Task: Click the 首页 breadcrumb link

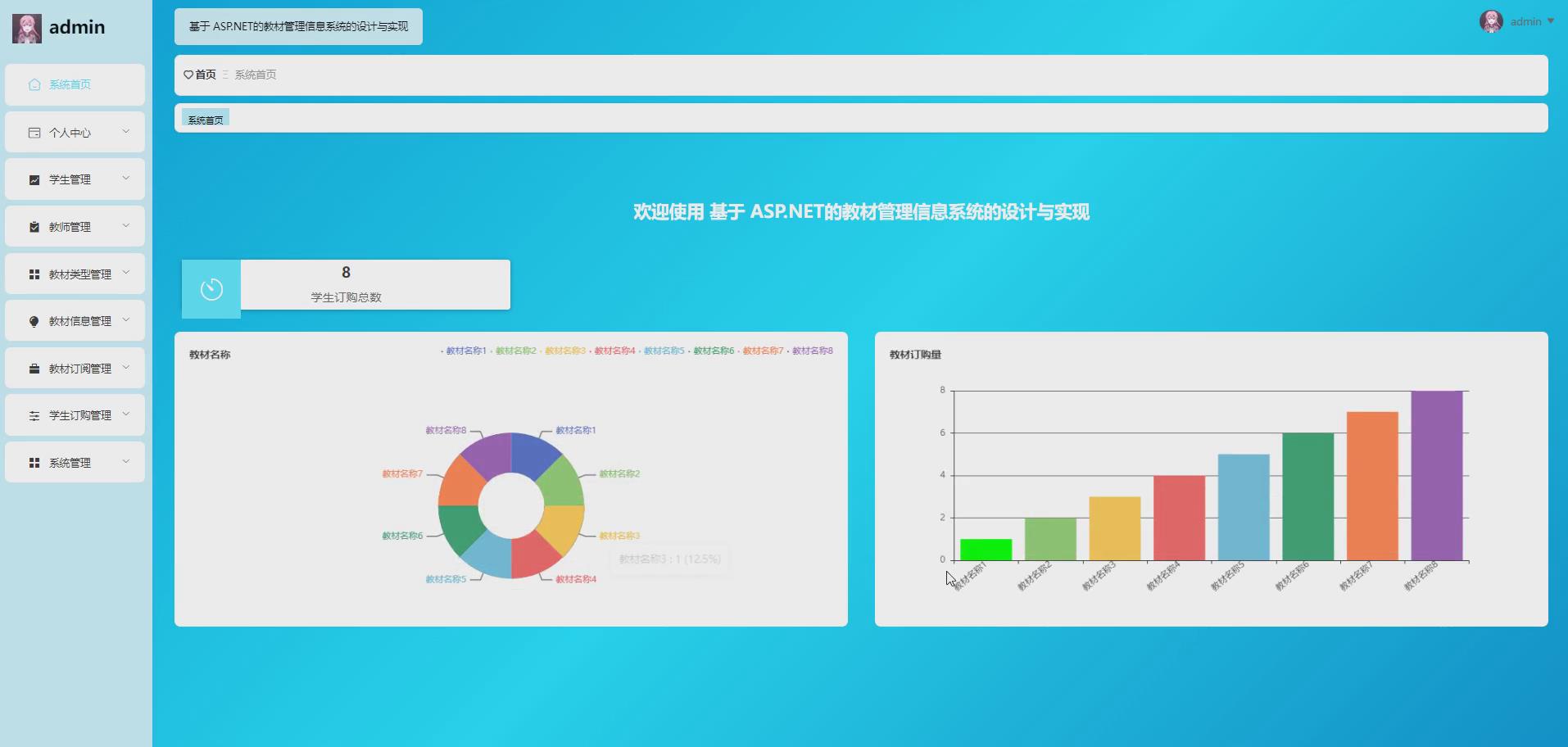Action: (x=206, y=75)
